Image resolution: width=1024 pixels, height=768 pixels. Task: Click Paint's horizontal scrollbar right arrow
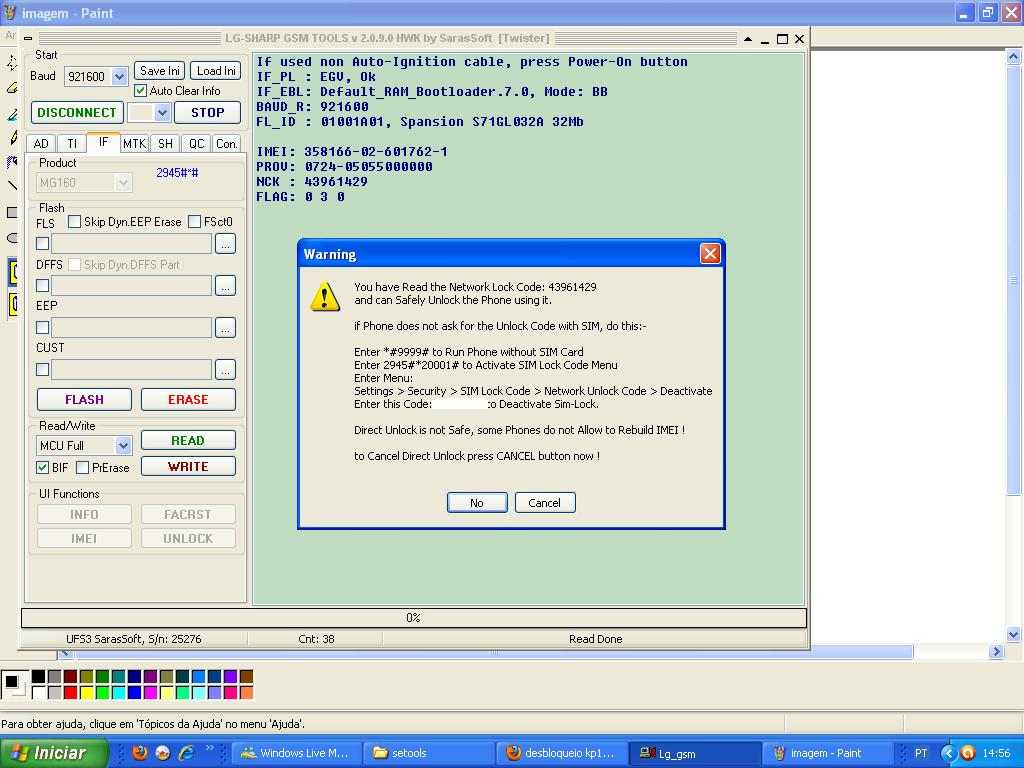point(996,651)
